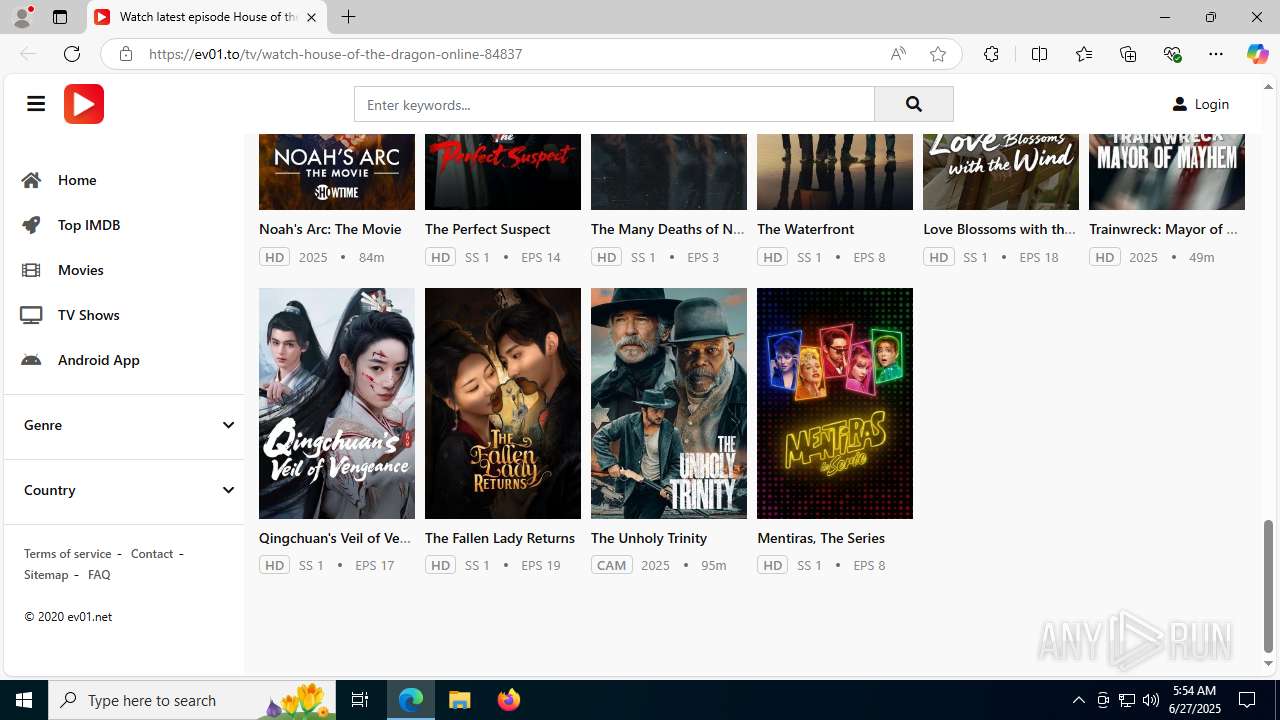Click the magnifier search button

[914, 104]
